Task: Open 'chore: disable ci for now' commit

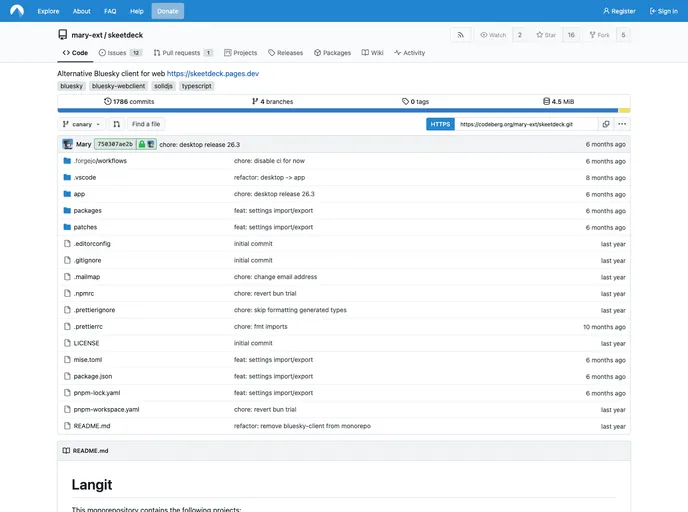Action: click(x=269, y=161)
